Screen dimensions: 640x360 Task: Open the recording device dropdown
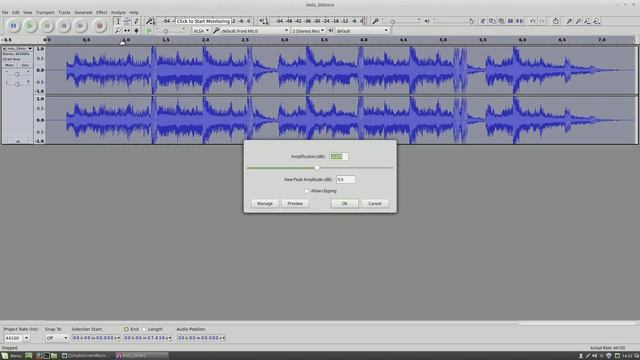(255, 31)
